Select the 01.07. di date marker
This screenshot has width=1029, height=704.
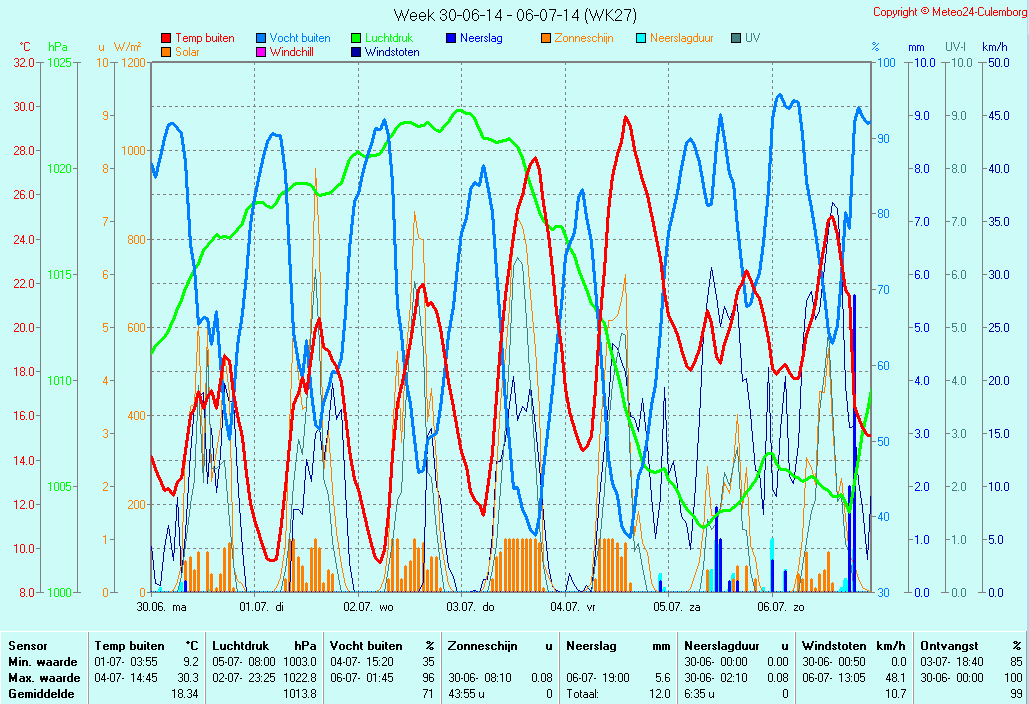point(262,606)
